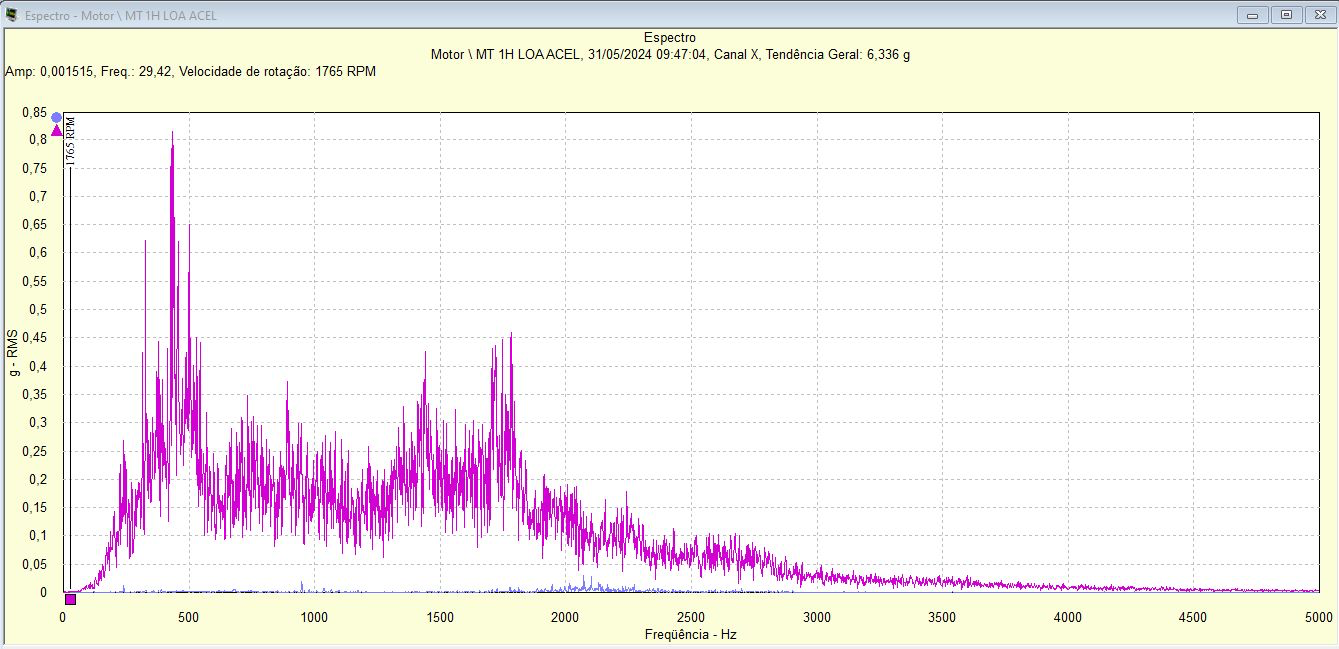Click the 3000 tick on frequency axis
This screenshot has height=649, width=1339.
click(x=817, y=617)
